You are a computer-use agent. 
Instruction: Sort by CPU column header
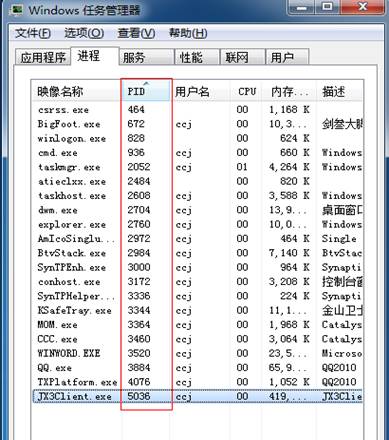coord(246,91)
